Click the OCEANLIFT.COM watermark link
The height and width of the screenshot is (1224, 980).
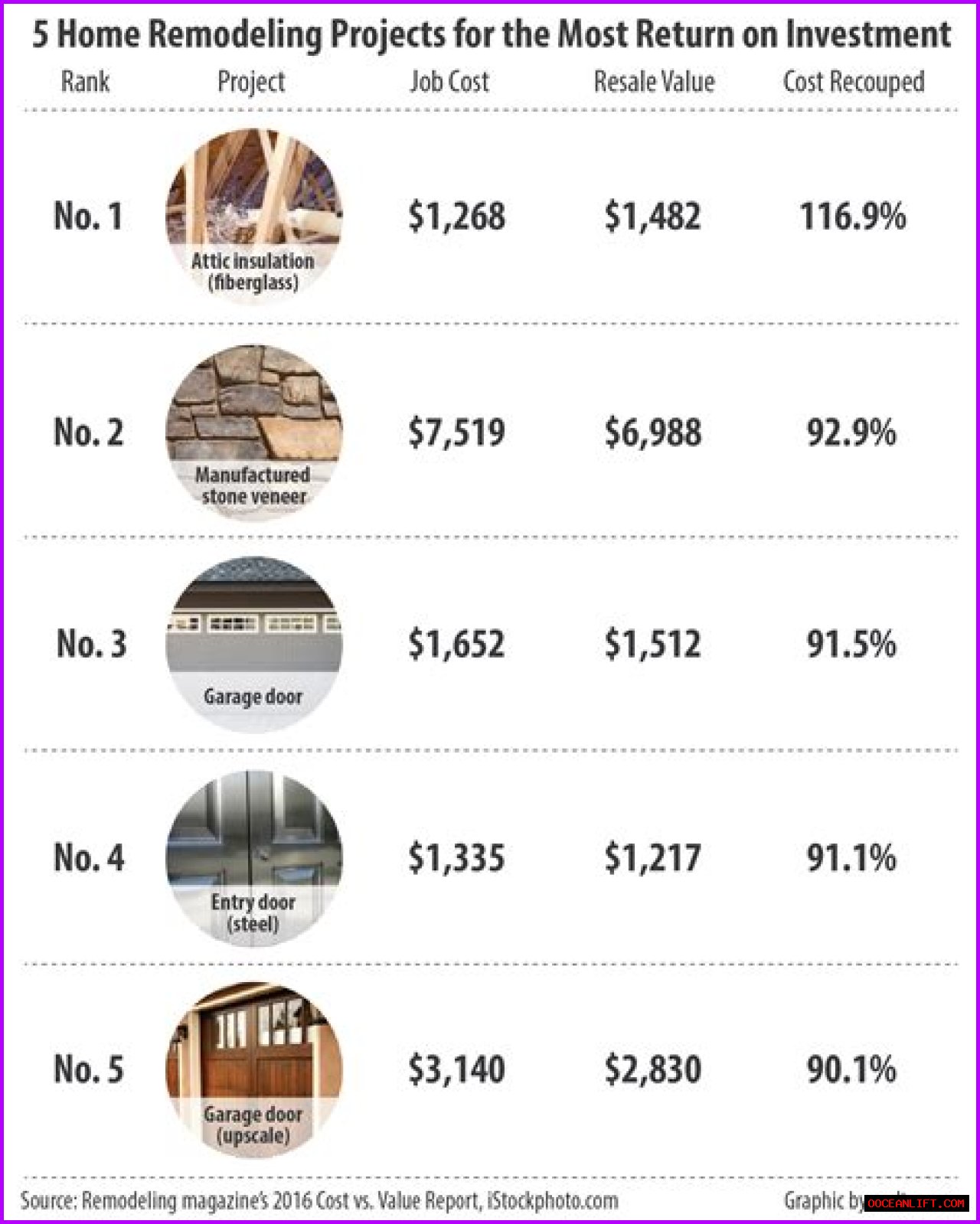pos(916,1203)
